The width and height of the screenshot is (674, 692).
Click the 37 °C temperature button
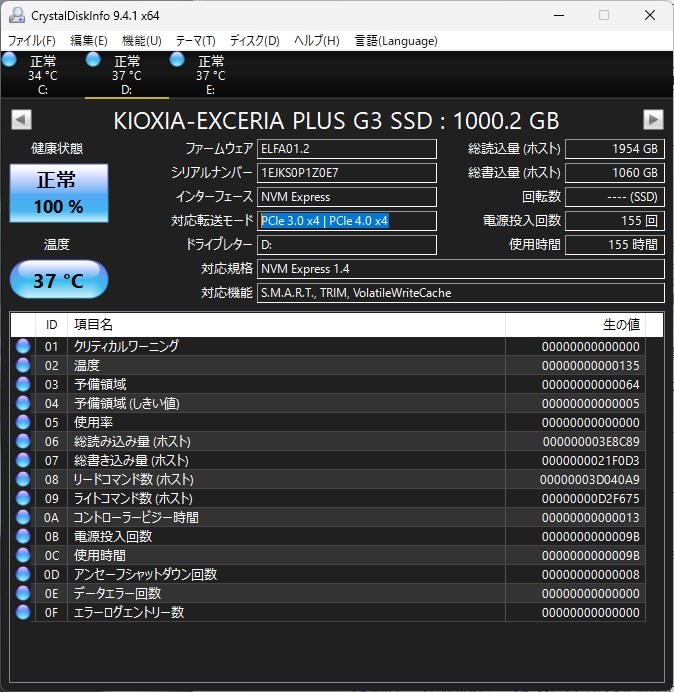click(59, 279)
